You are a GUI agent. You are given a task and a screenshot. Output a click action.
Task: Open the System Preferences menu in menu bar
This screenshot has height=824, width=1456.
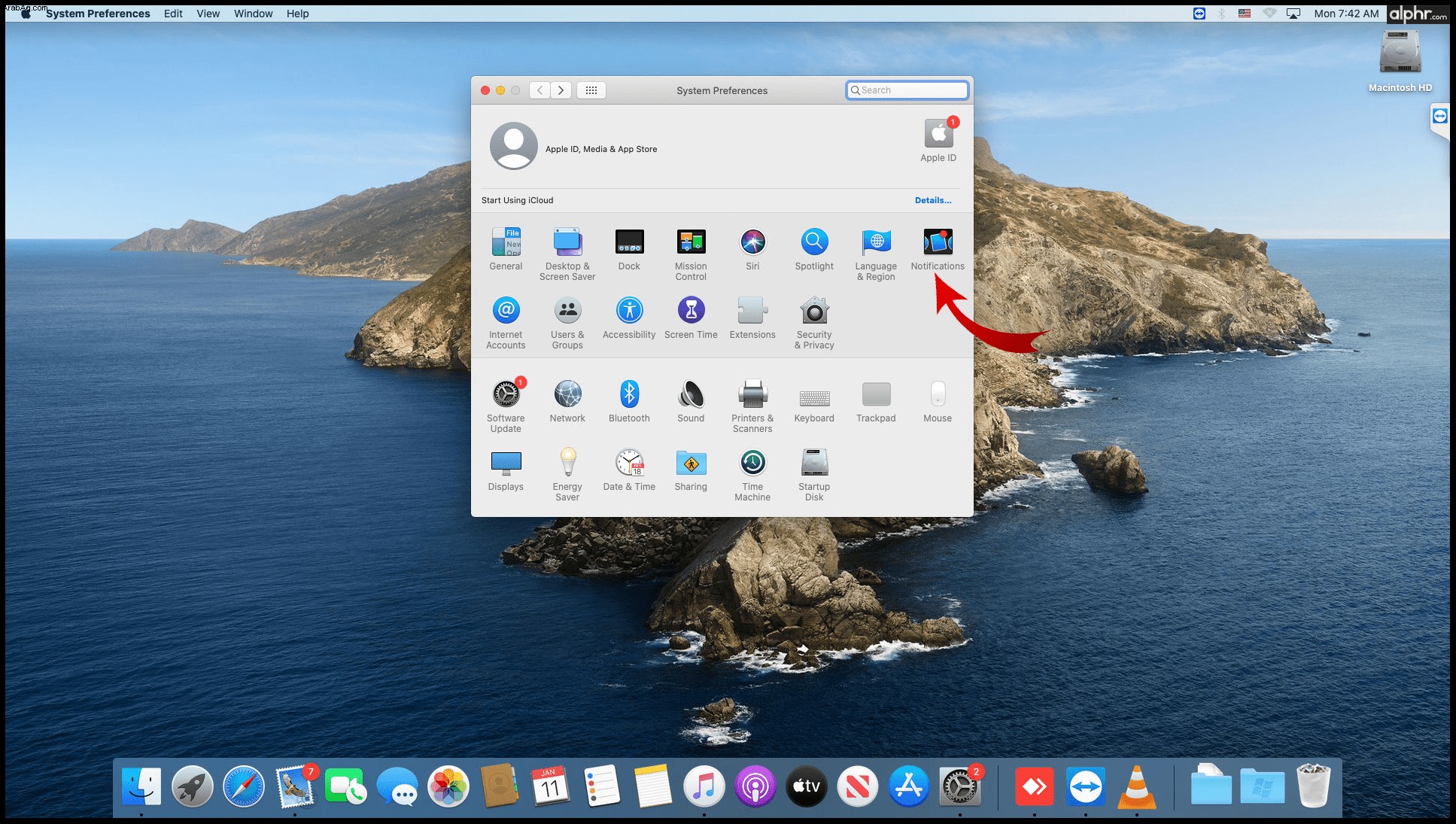pyautogui.click(x=98, y=14)
